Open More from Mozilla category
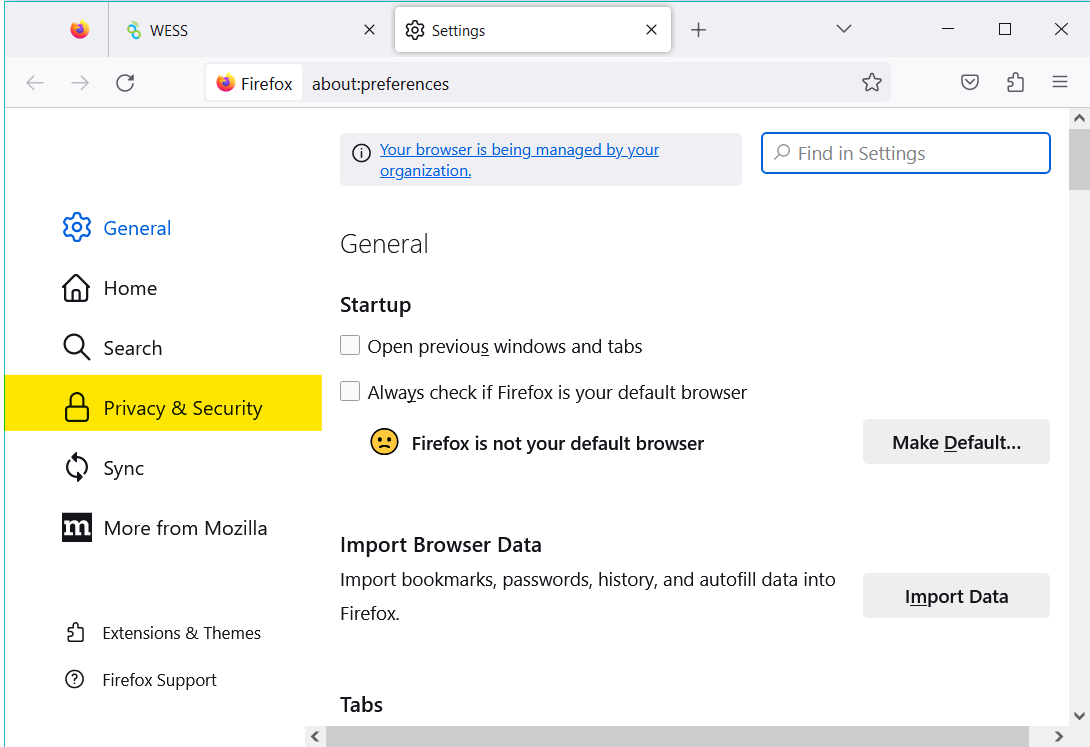This screenshot has width=1090, height=747. coord(165,528)
